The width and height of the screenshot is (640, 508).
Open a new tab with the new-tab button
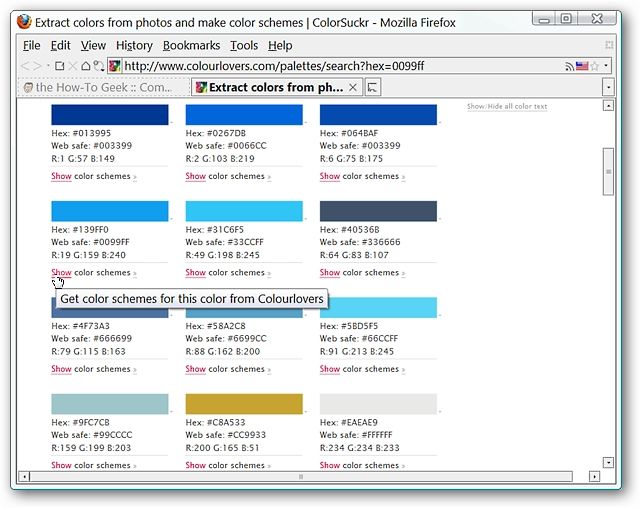coord(372,87)
